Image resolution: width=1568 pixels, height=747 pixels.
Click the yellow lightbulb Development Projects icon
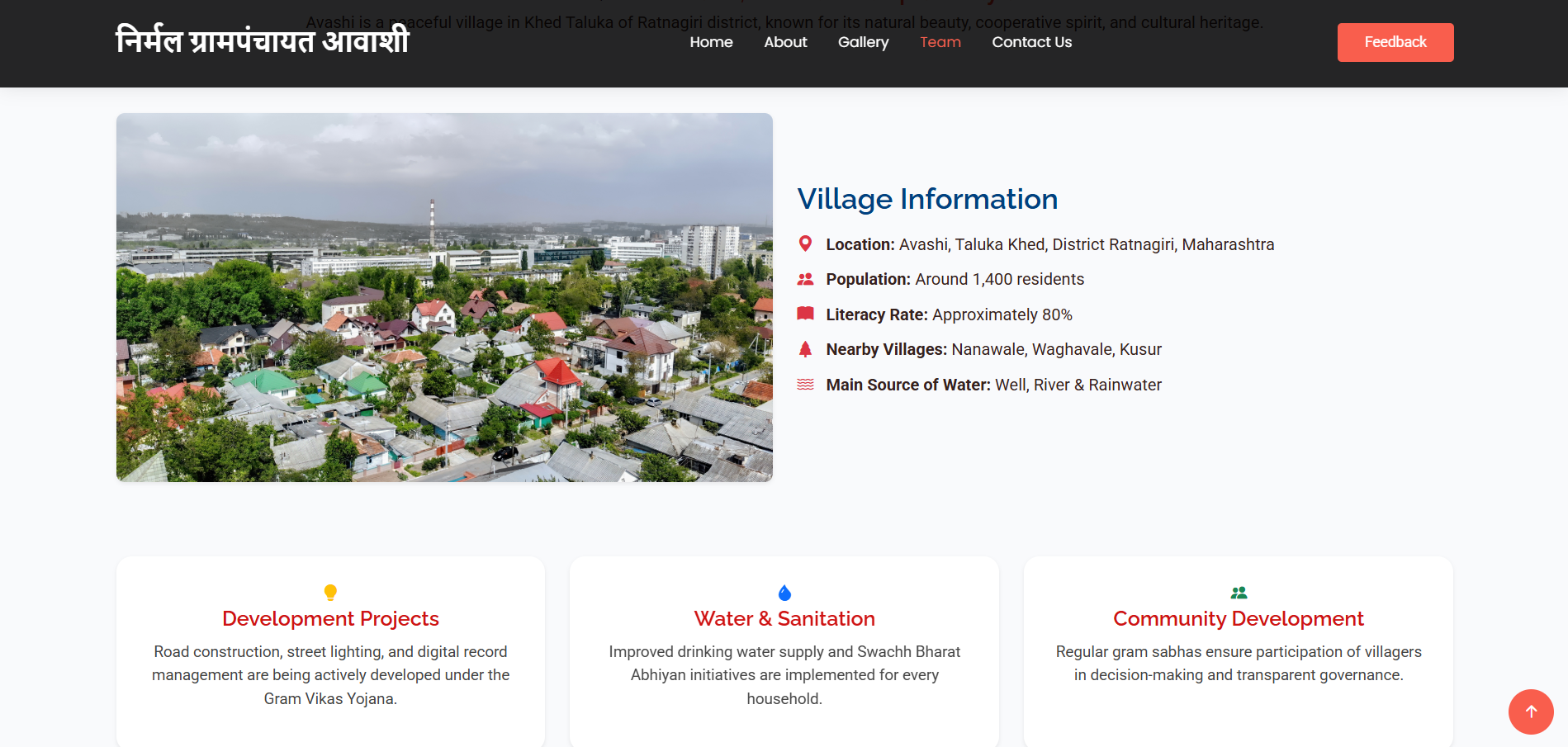tap(330, 592)
